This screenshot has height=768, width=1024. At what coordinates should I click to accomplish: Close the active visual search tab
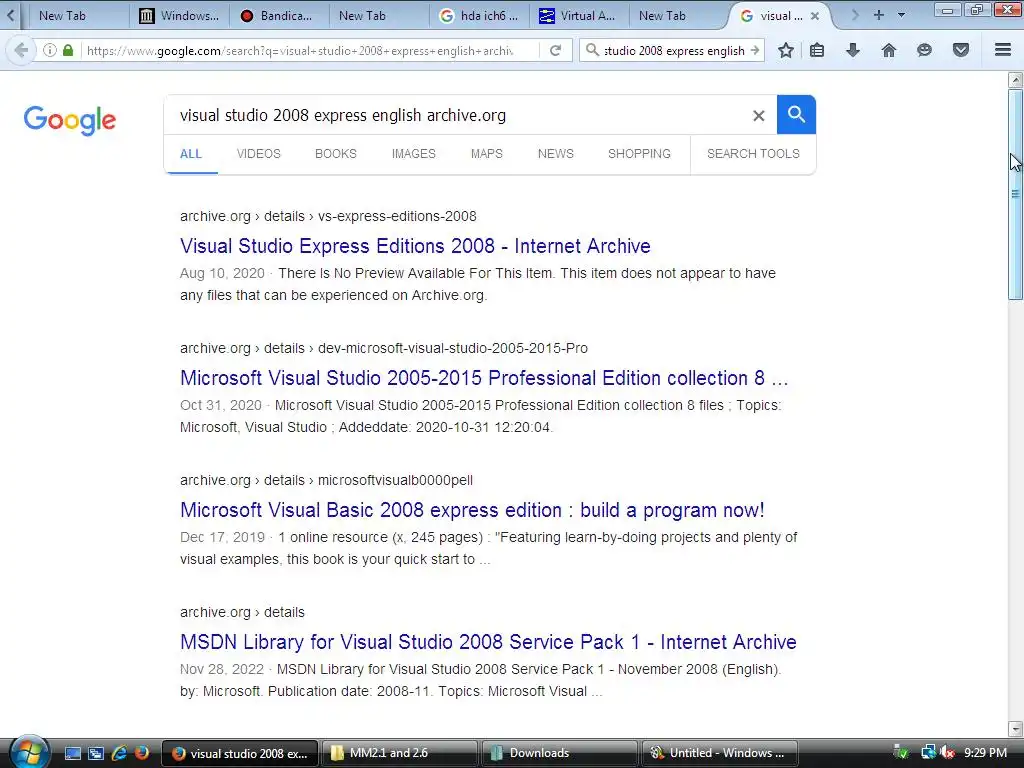tap(815, 16)
